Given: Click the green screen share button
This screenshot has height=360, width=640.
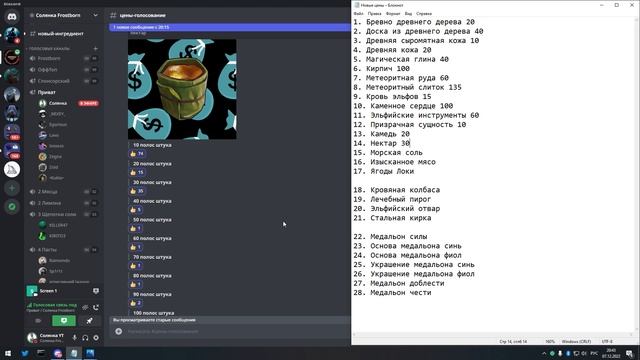Looking at the screenshot, I should click(x=64, y=321).
